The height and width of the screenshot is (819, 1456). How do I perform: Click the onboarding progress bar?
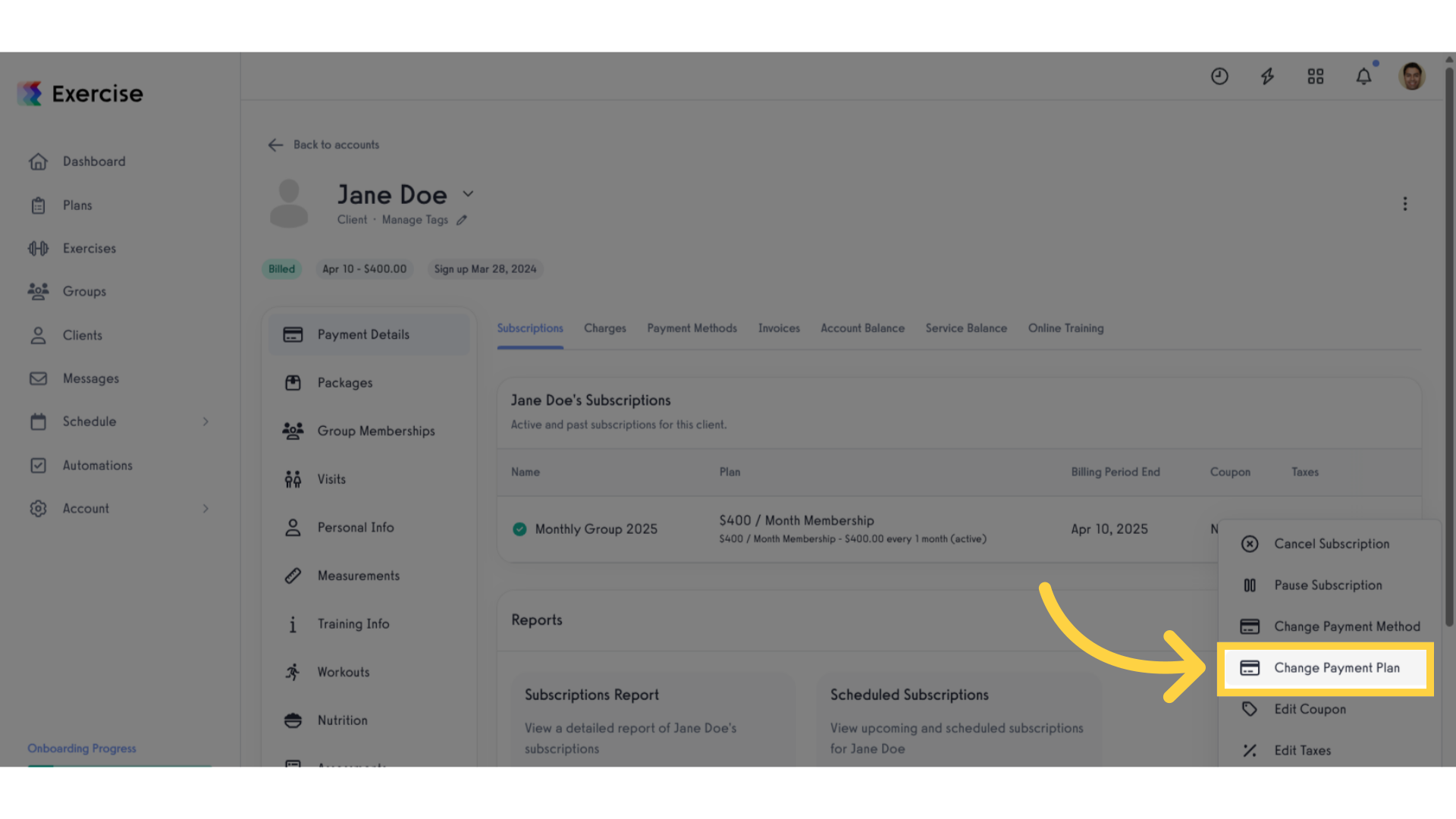(x=120, y=765)
